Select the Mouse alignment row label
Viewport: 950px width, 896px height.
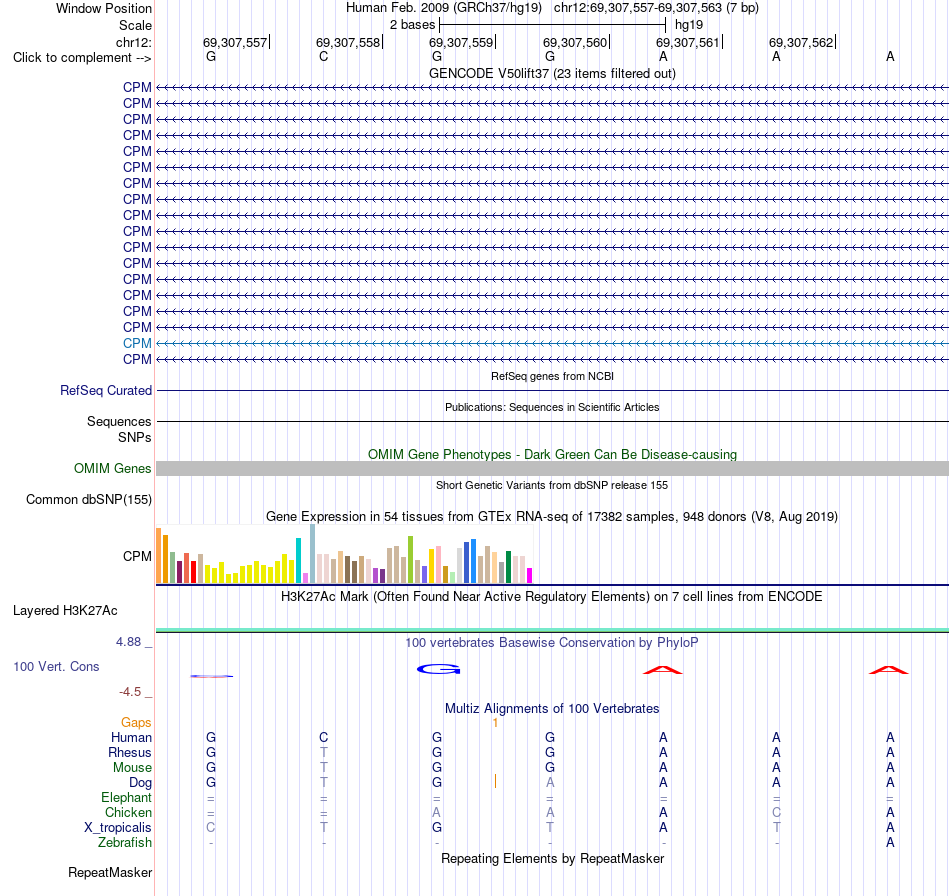click(132, 768)
